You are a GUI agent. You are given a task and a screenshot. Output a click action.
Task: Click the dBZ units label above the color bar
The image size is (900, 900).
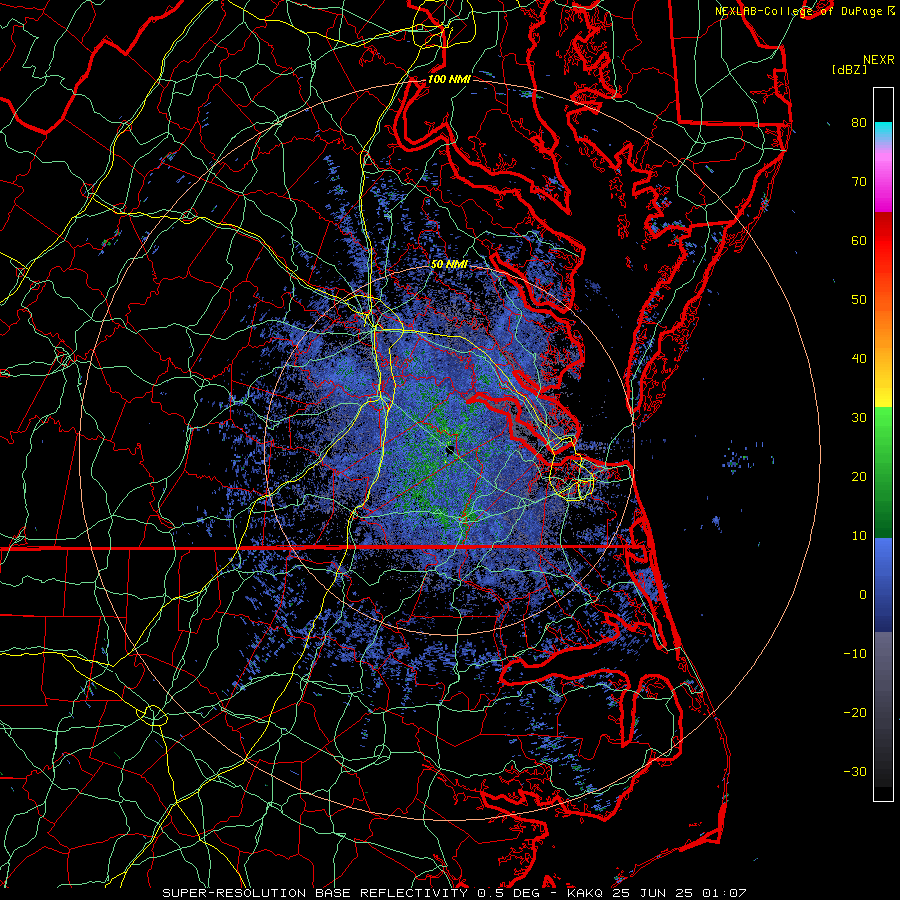click(x=849, y=69)
